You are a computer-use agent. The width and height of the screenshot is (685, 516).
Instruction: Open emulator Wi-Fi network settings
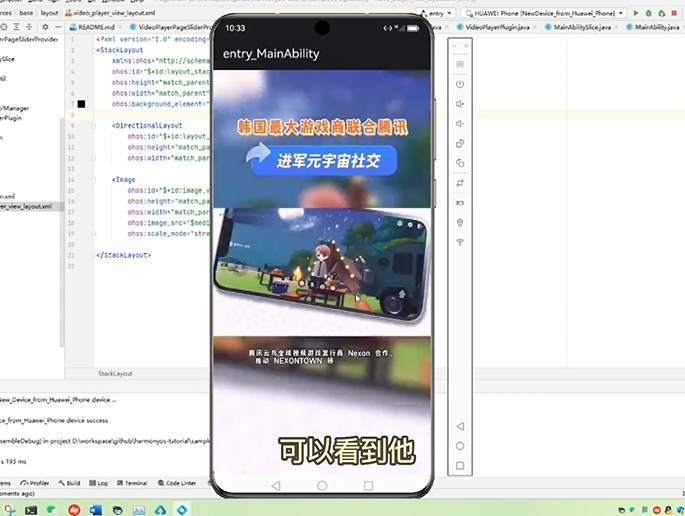coord(460,242)
